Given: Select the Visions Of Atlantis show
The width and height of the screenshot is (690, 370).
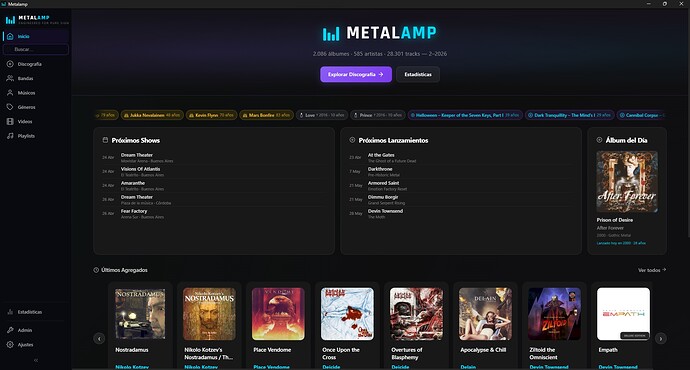Looking at the screenshot, I should (214, 172).
